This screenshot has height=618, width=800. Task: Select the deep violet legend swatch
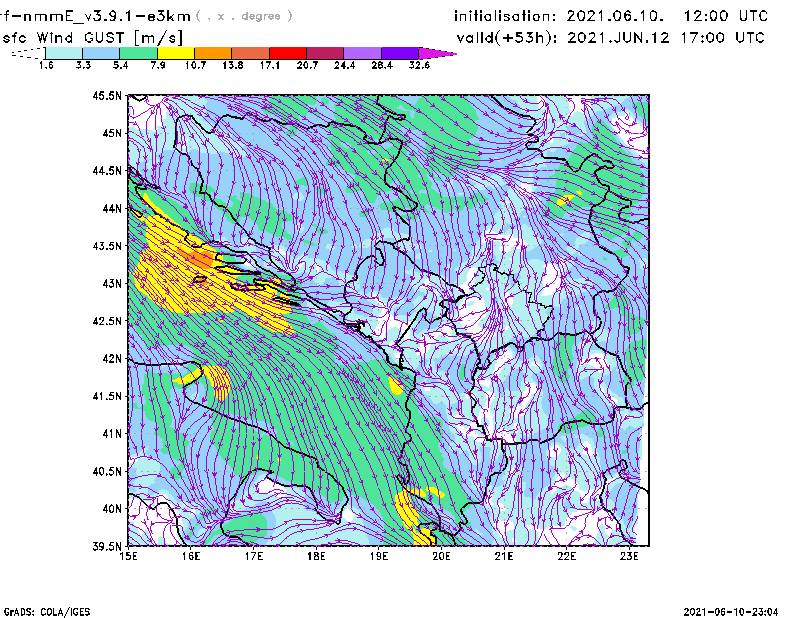(x=400, y=53)
